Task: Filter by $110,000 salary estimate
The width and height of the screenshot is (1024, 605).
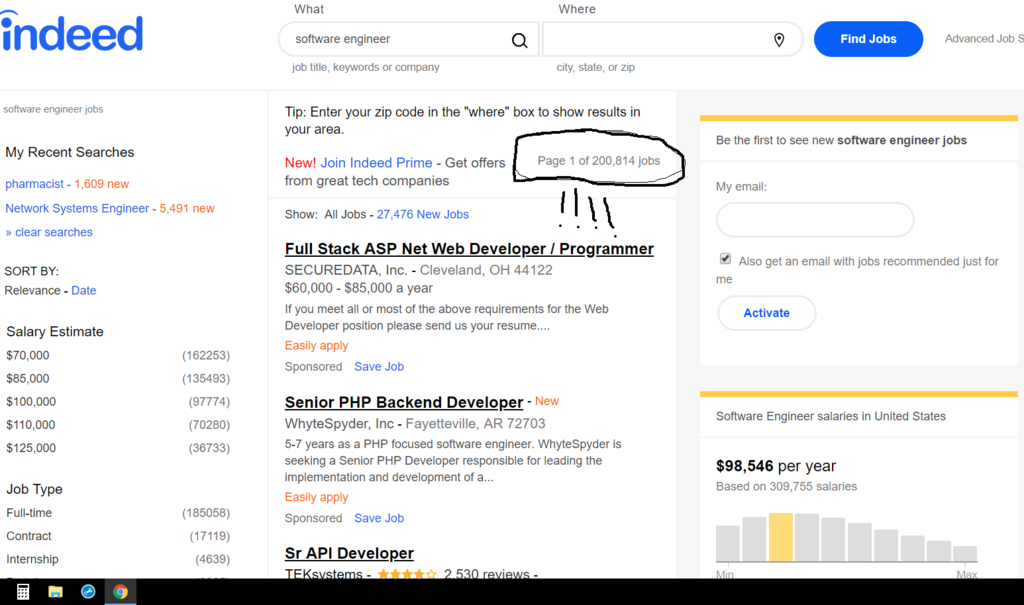Action: coord(31,425)
